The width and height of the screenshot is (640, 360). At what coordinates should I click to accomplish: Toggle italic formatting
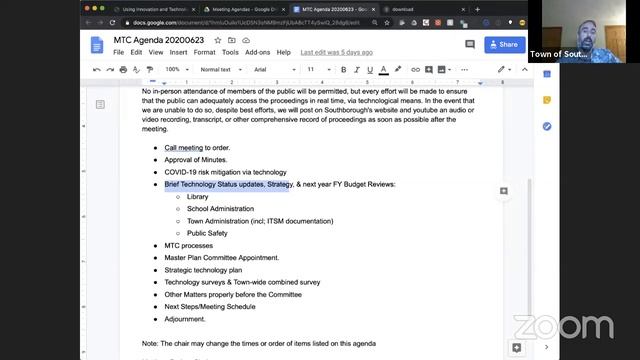pyautogui.click(x=357, y=70)
